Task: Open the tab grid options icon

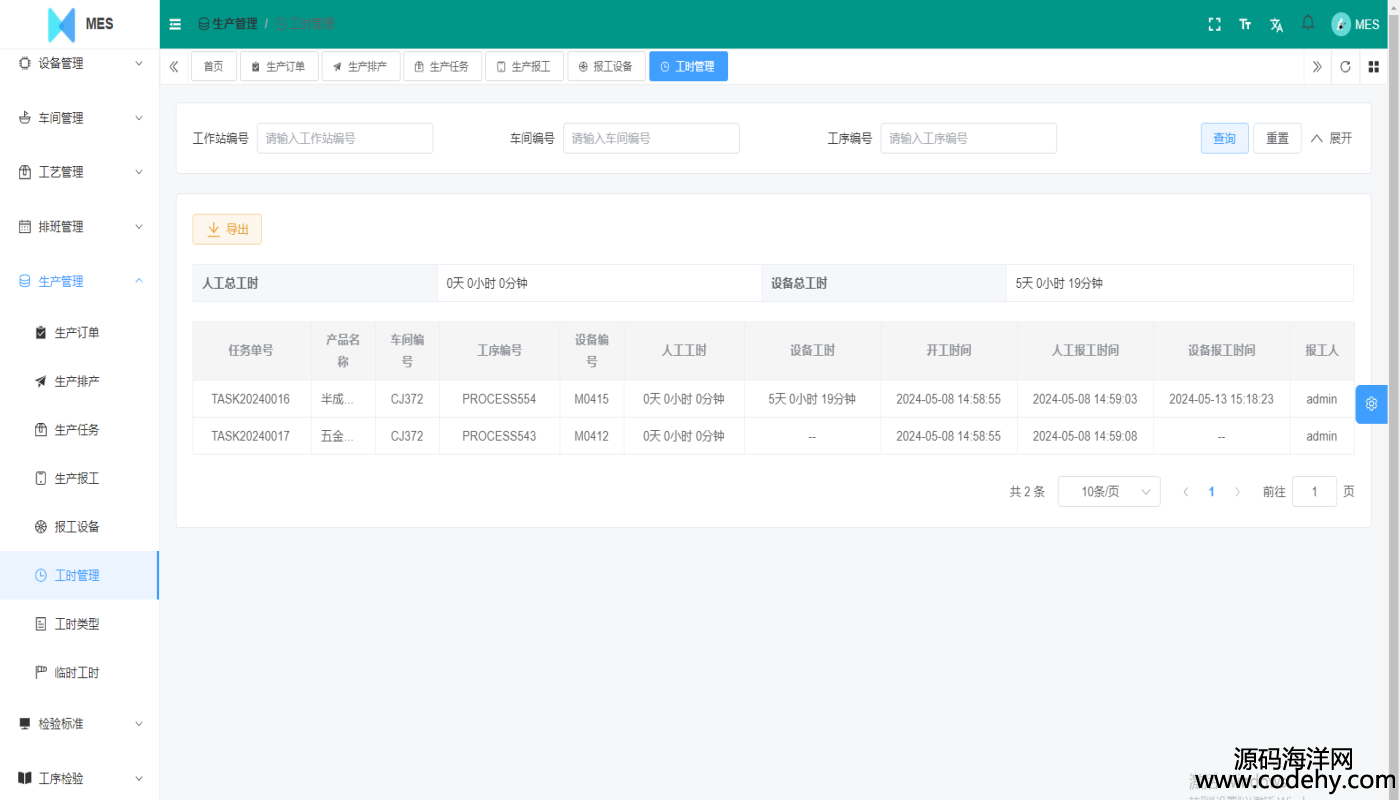Action: coord(1374,67)
